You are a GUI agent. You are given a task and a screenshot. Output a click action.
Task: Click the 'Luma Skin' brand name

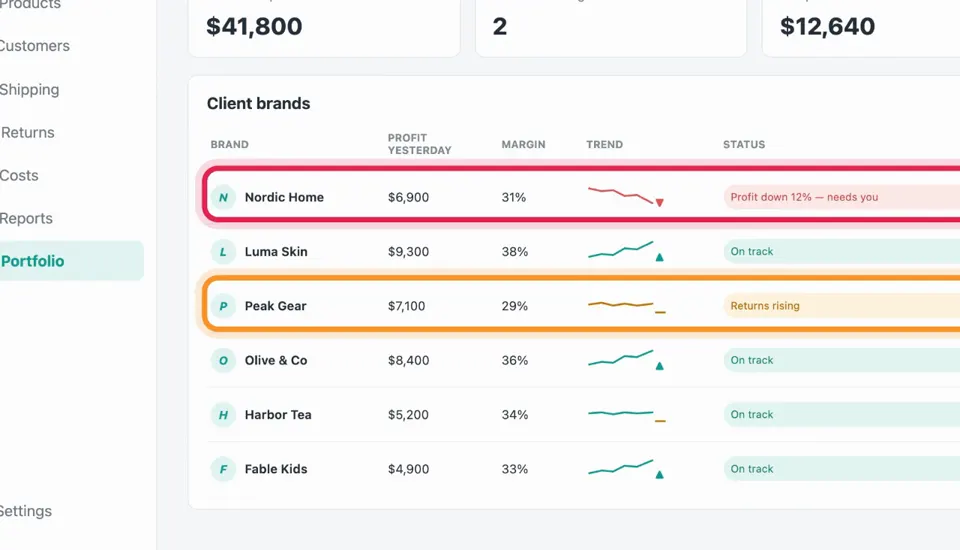276,252
